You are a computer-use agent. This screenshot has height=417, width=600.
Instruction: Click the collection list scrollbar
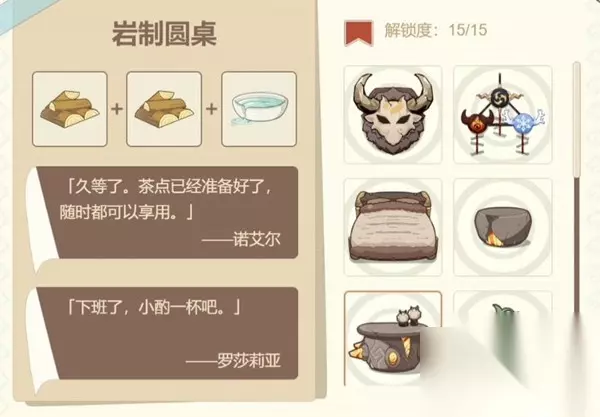(577, 187)
